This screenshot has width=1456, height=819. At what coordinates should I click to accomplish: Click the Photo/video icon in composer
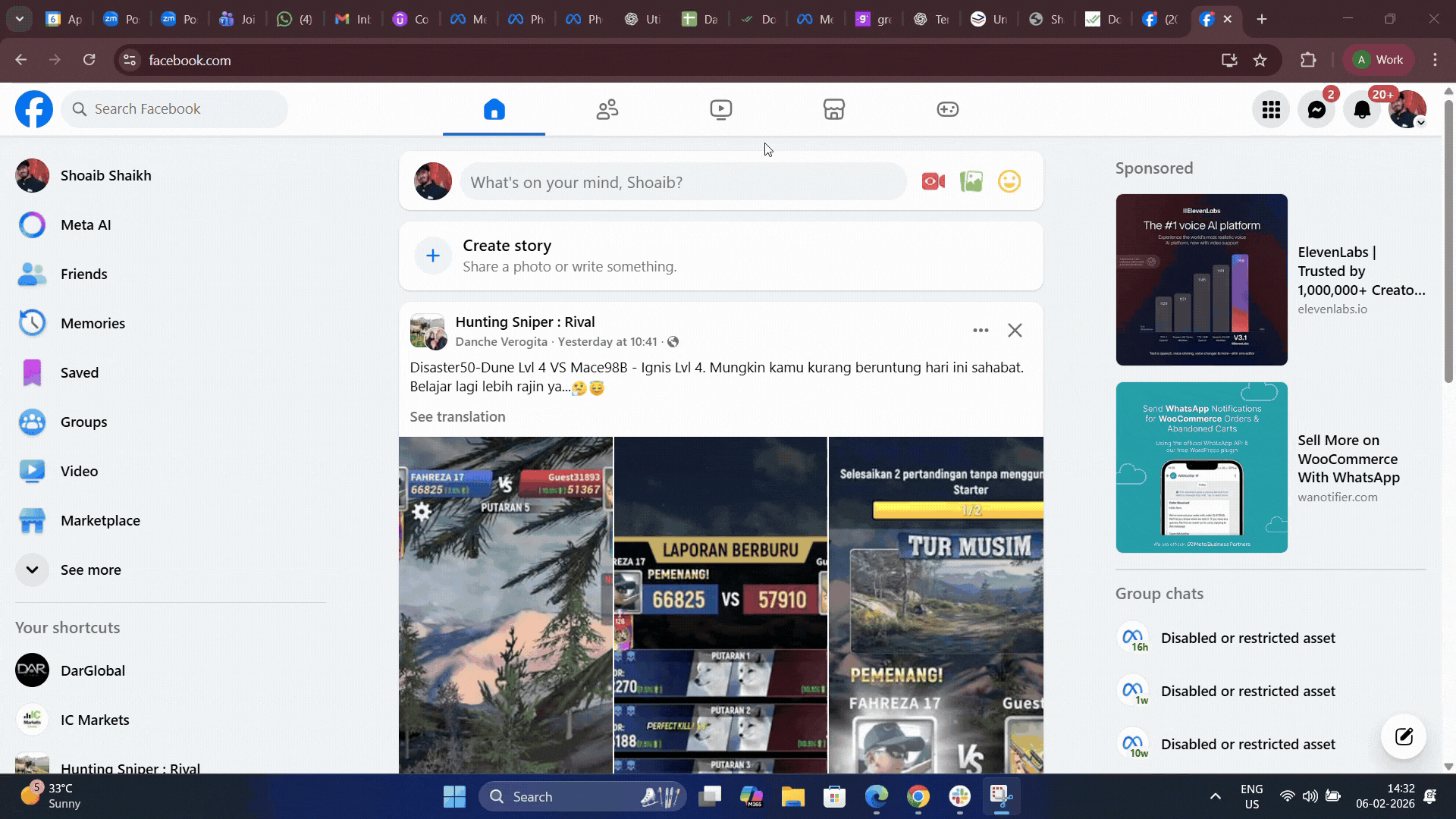point(971,182)
